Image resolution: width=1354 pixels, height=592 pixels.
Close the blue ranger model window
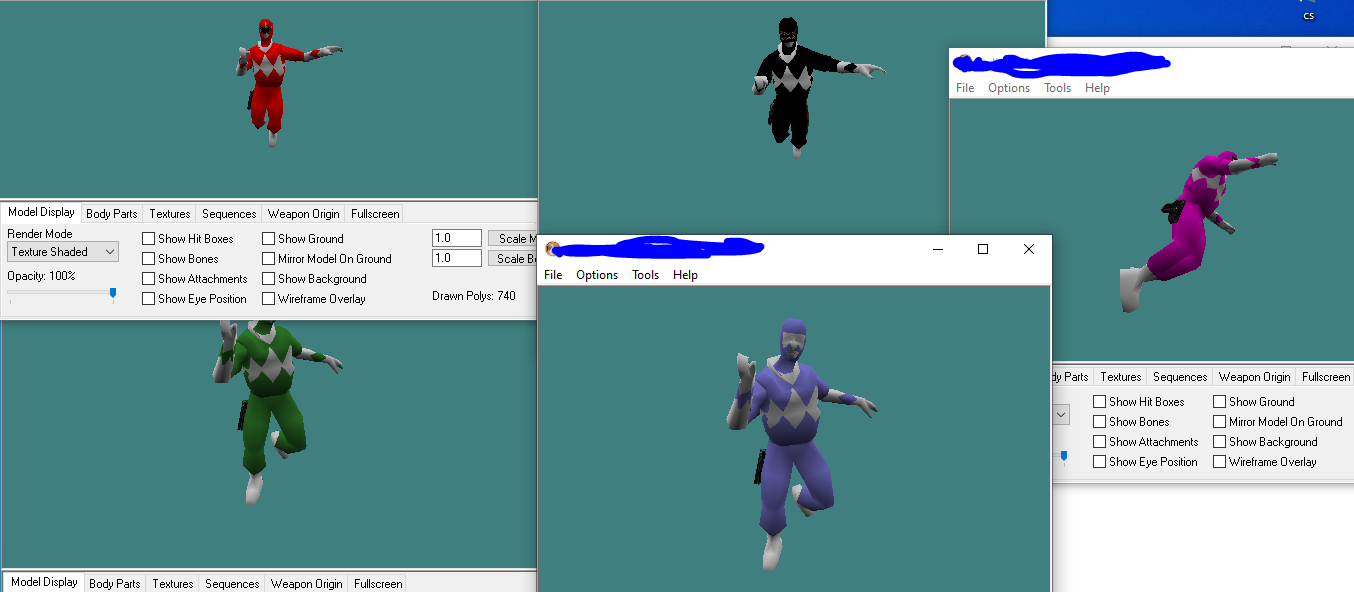tap(1029, 249)
